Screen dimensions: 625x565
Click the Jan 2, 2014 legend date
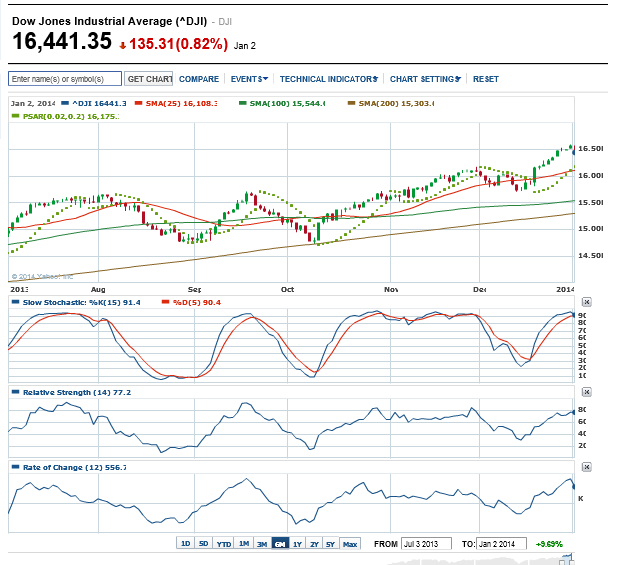click(33, 103)
